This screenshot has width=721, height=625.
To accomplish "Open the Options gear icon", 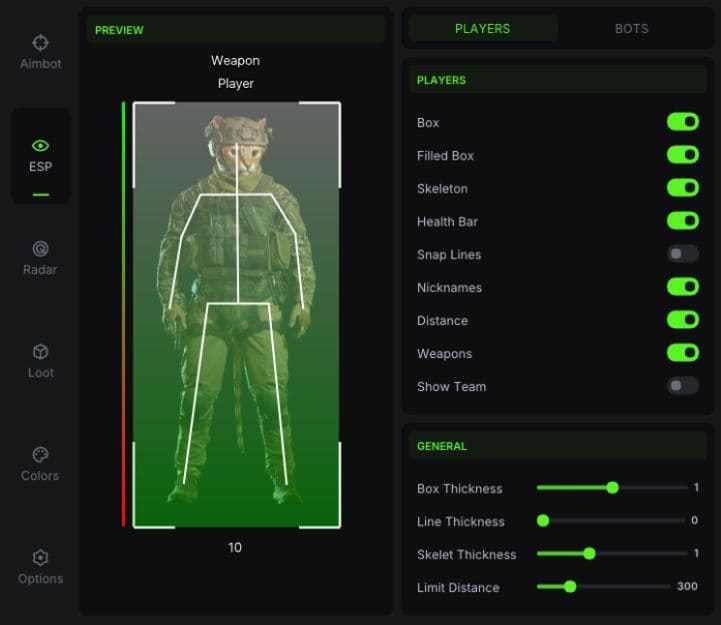I will click(x=41, y=558).
